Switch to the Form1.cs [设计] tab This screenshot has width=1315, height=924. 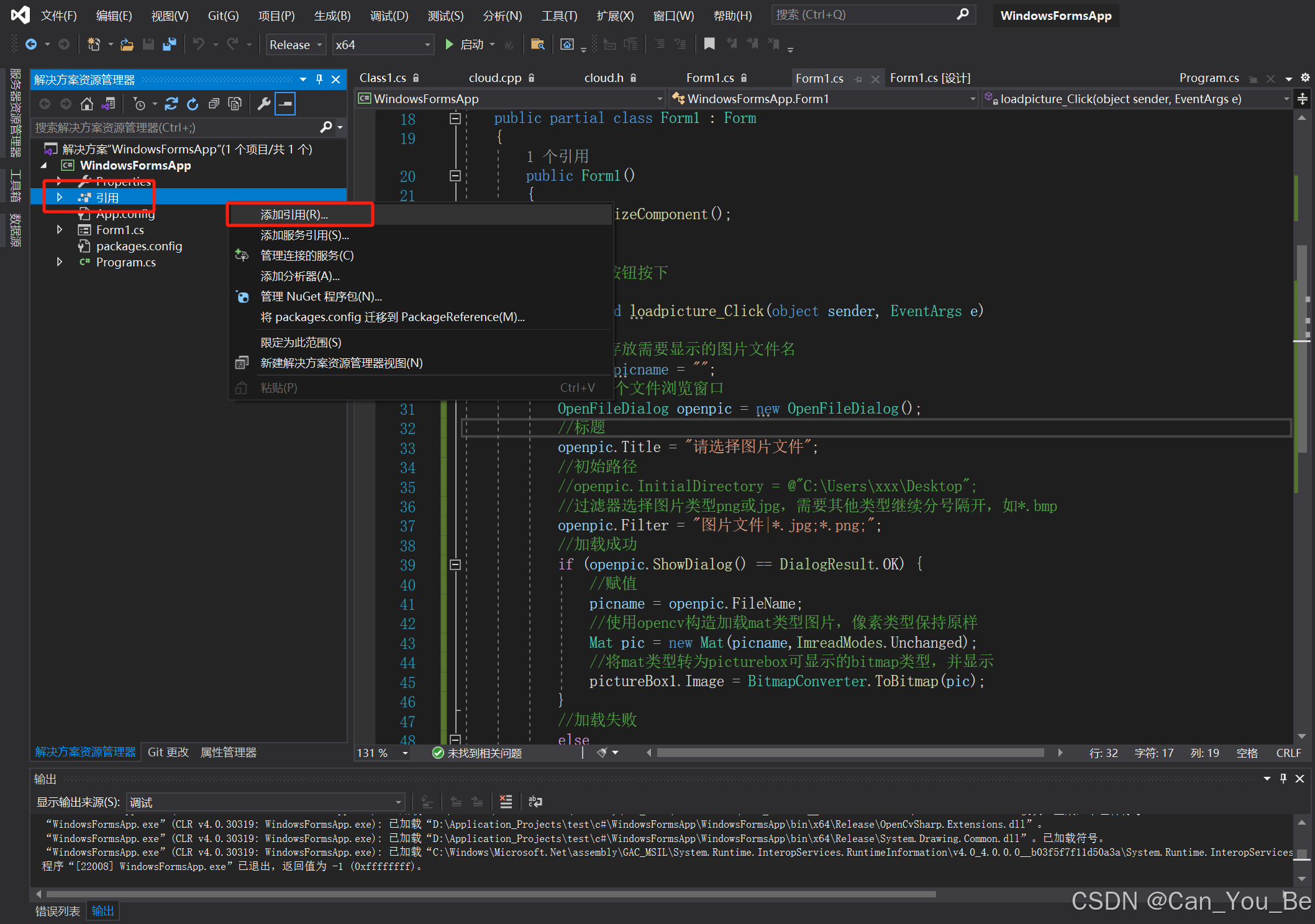pyautogui.click(x=929, y=78)
